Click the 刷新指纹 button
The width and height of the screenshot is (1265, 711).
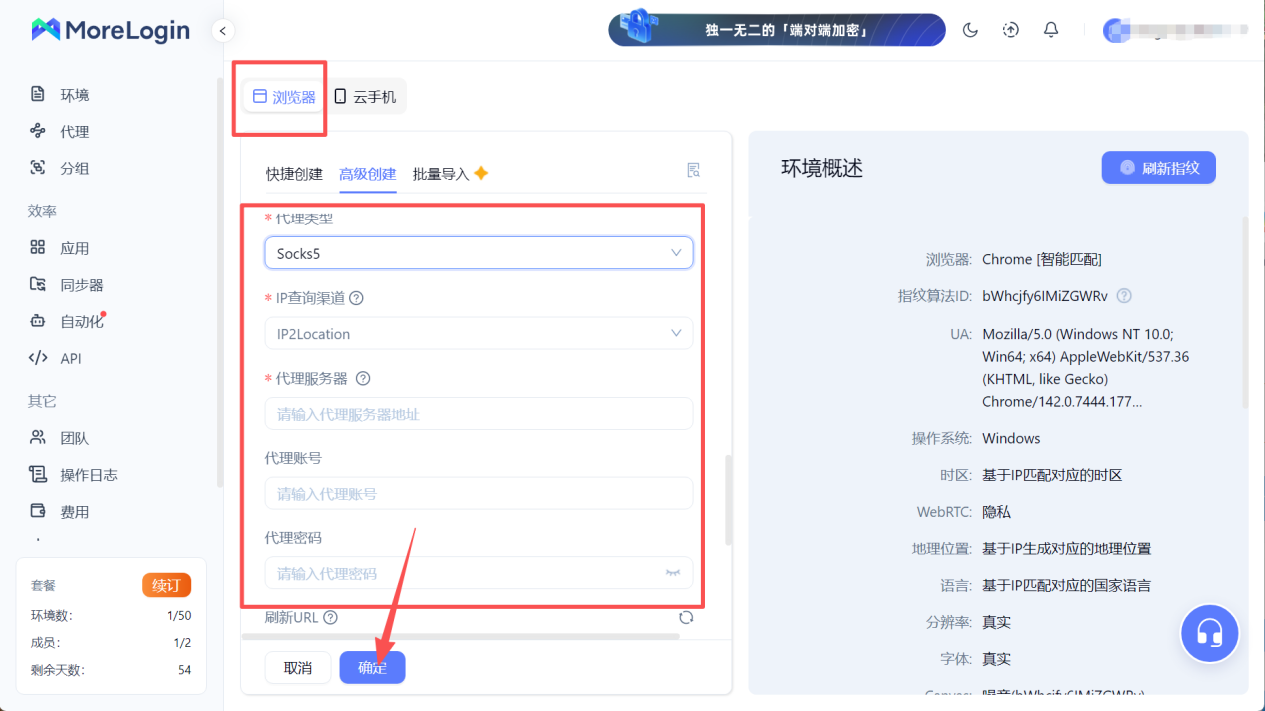coord(1158,167)
